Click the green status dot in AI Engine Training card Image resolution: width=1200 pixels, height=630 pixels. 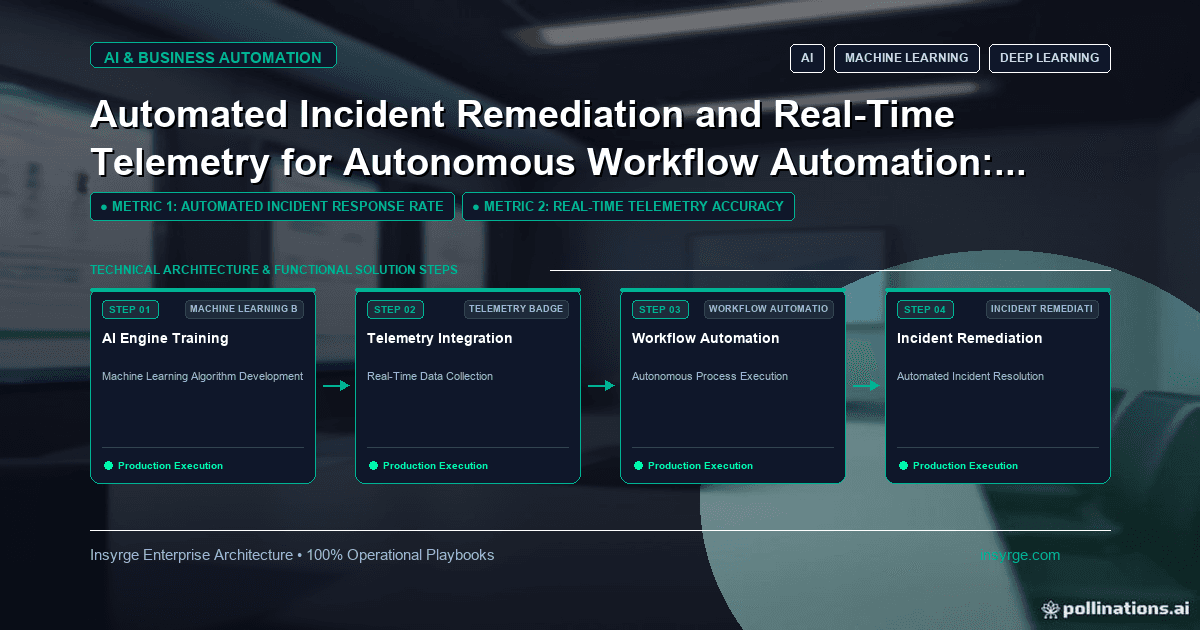tap(108, 465)
